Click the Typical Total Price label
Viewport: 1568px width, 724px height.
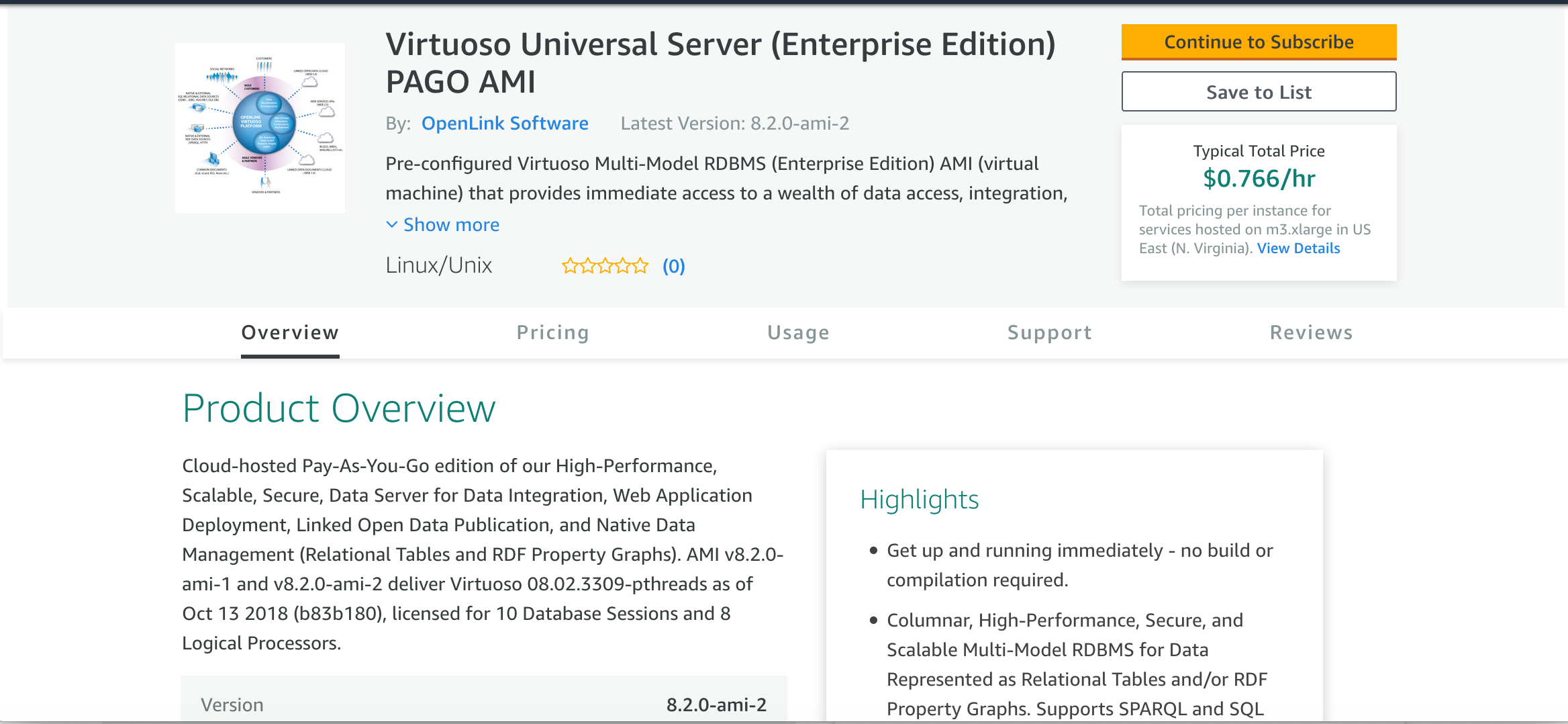tap(1259, 151)
